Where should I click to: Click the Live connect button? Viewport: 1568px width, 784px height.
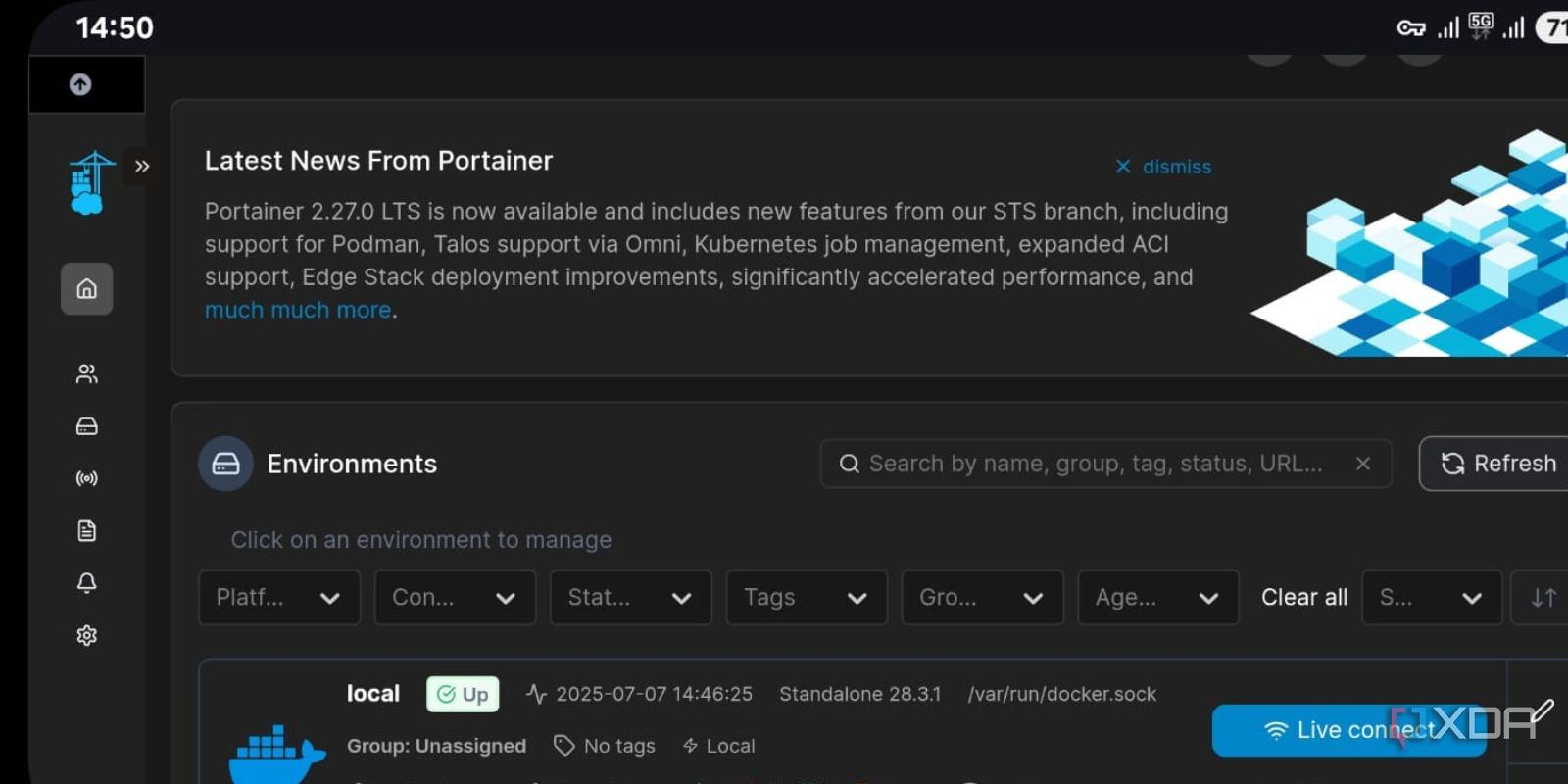(x=1348, y=730)
